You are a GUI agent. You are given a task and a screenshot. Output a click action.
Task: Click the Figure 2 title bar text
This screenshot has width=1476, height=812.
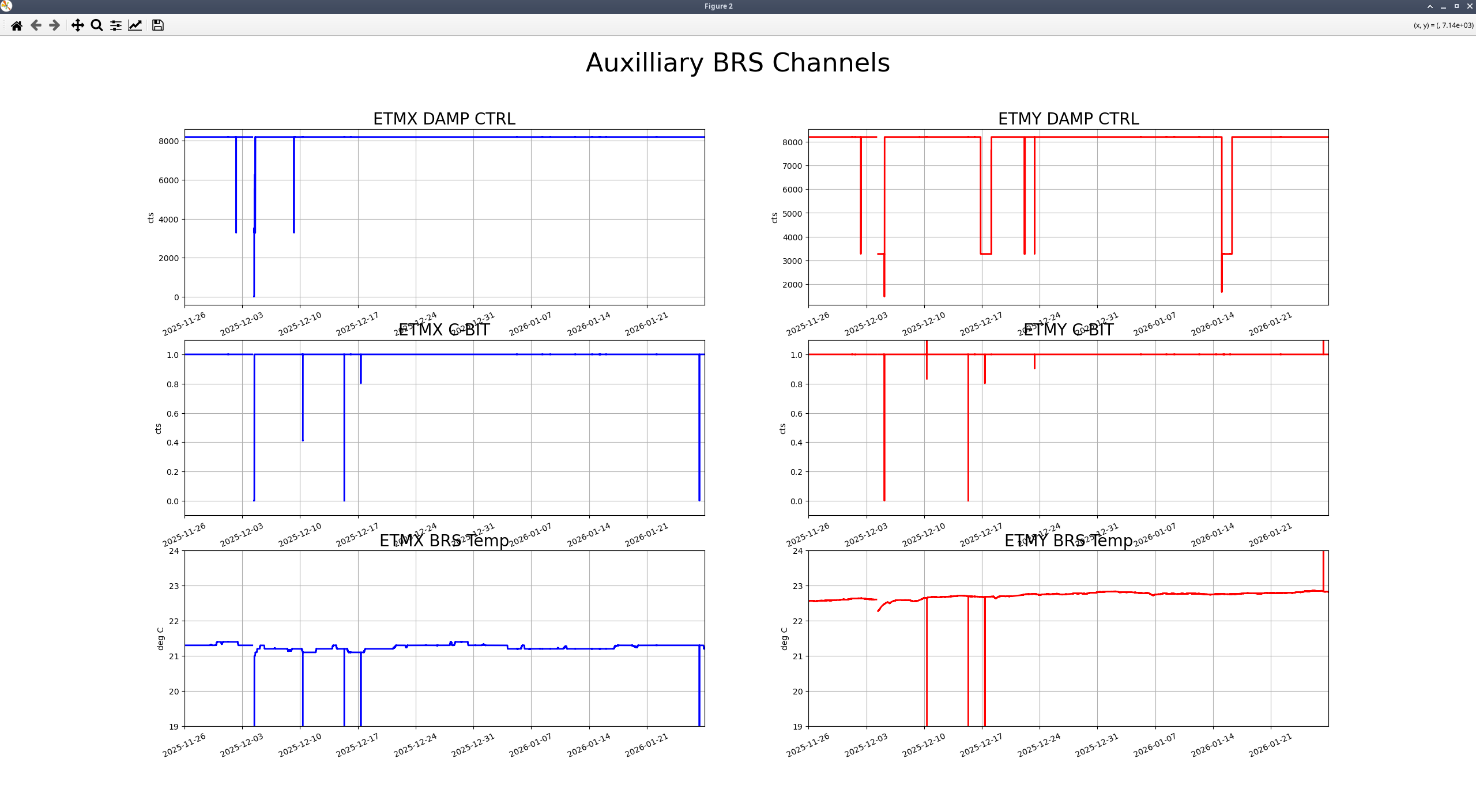point(718,6)
